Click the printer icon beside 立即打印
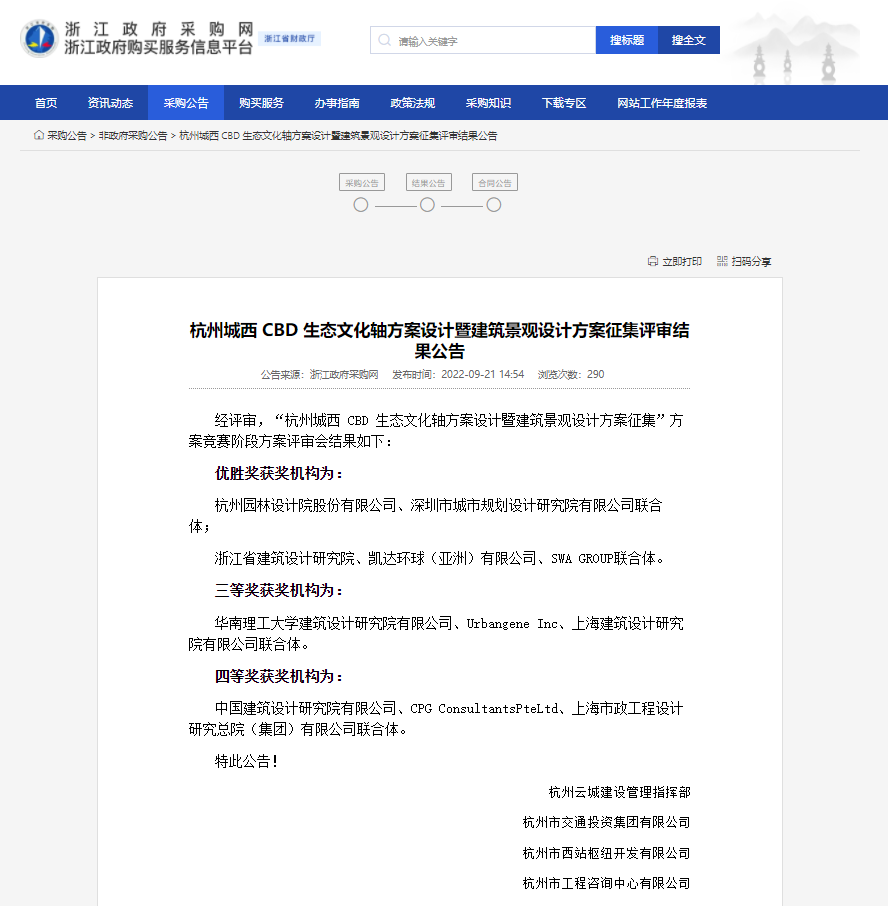888x906 pixels. [x=653, y=261]
